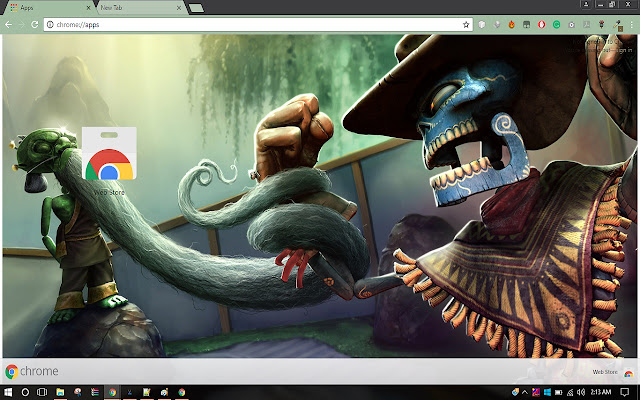Click the camera screenshot extension icon
This screenshot has height=400, width=640.
tap(571, 24)
